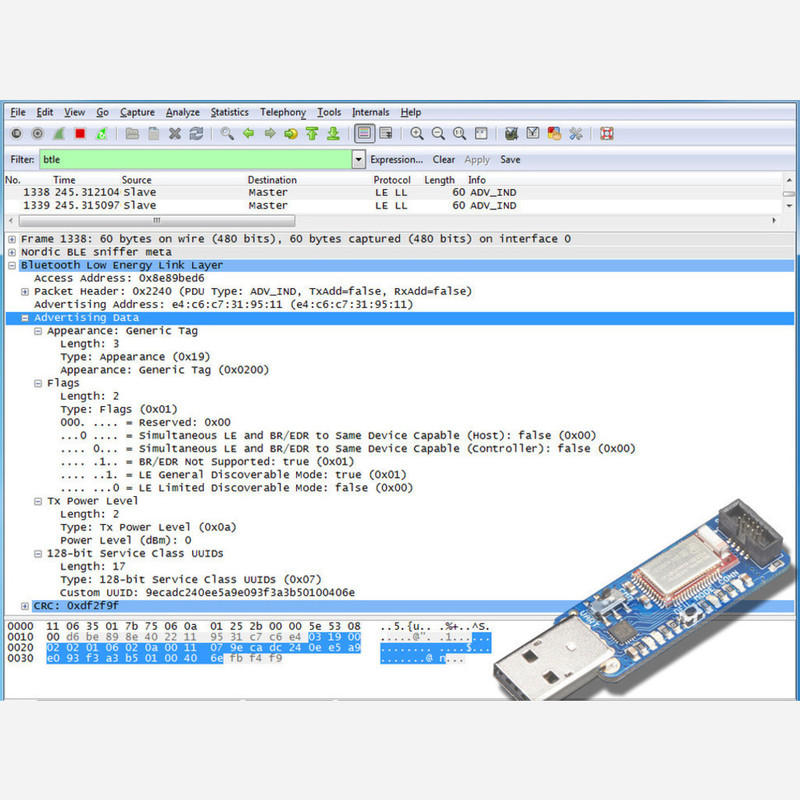Image resolution: width=800 pixels, height=800 pixels.
Task: Open the View menu
Action: [74, 112]
